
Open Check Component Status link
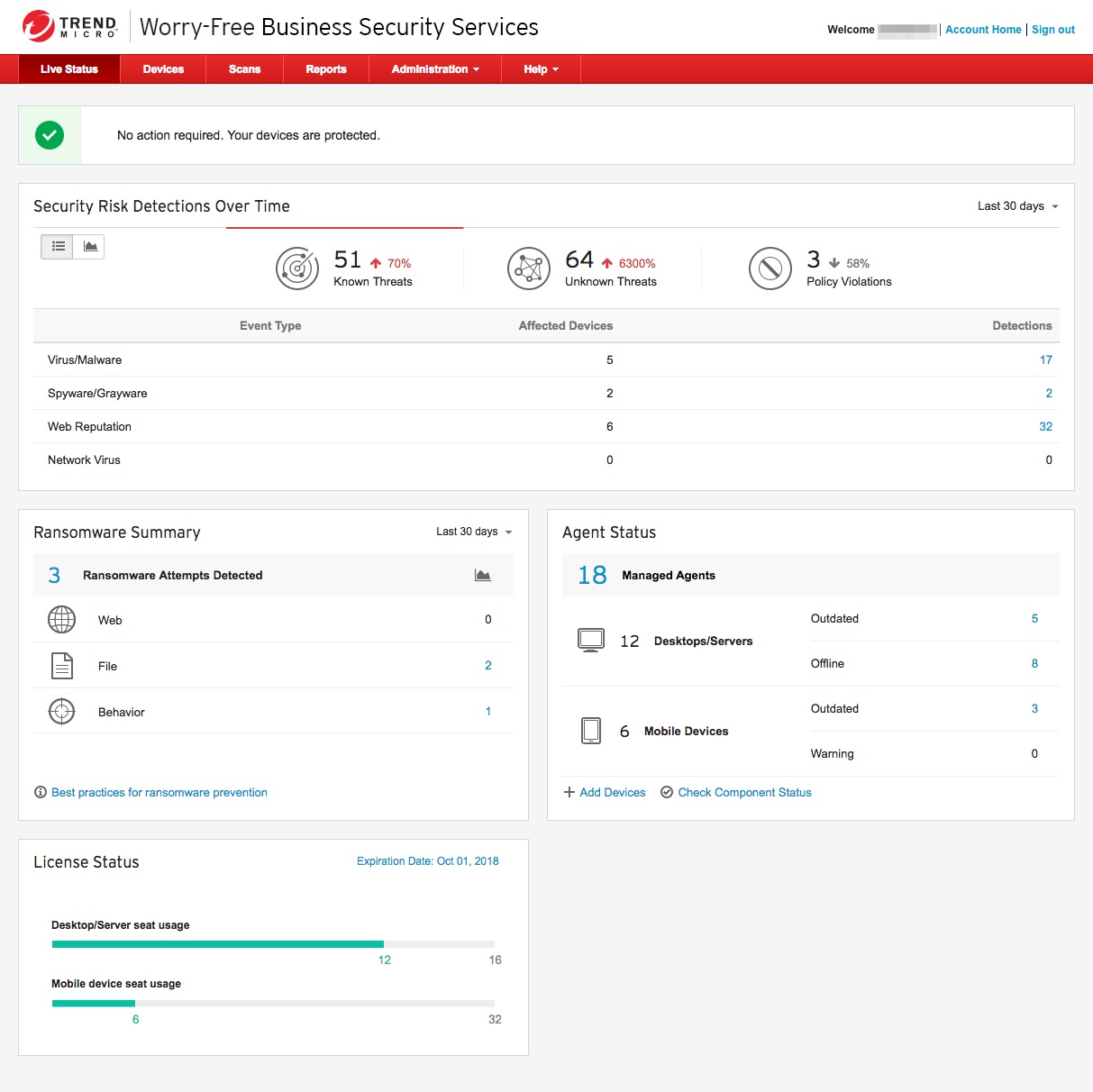point(744,793)
